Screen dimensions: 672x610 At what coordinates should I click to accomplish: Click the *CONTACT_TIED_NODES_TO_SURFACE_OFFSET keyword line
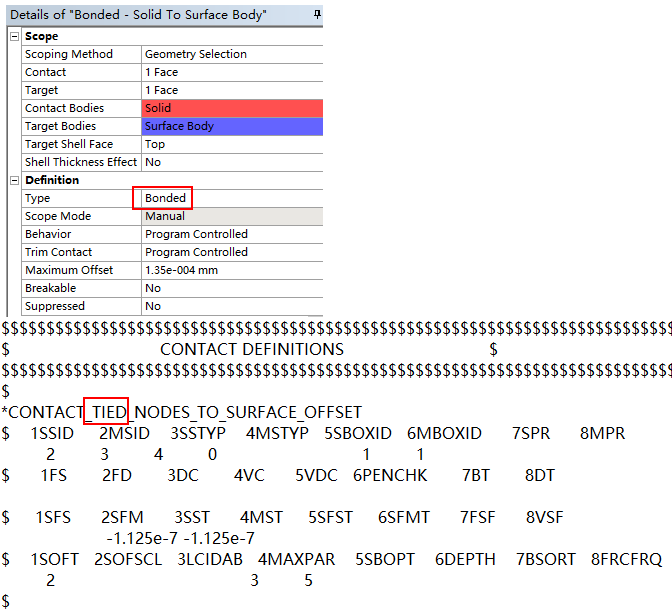[x=182, y=412]
